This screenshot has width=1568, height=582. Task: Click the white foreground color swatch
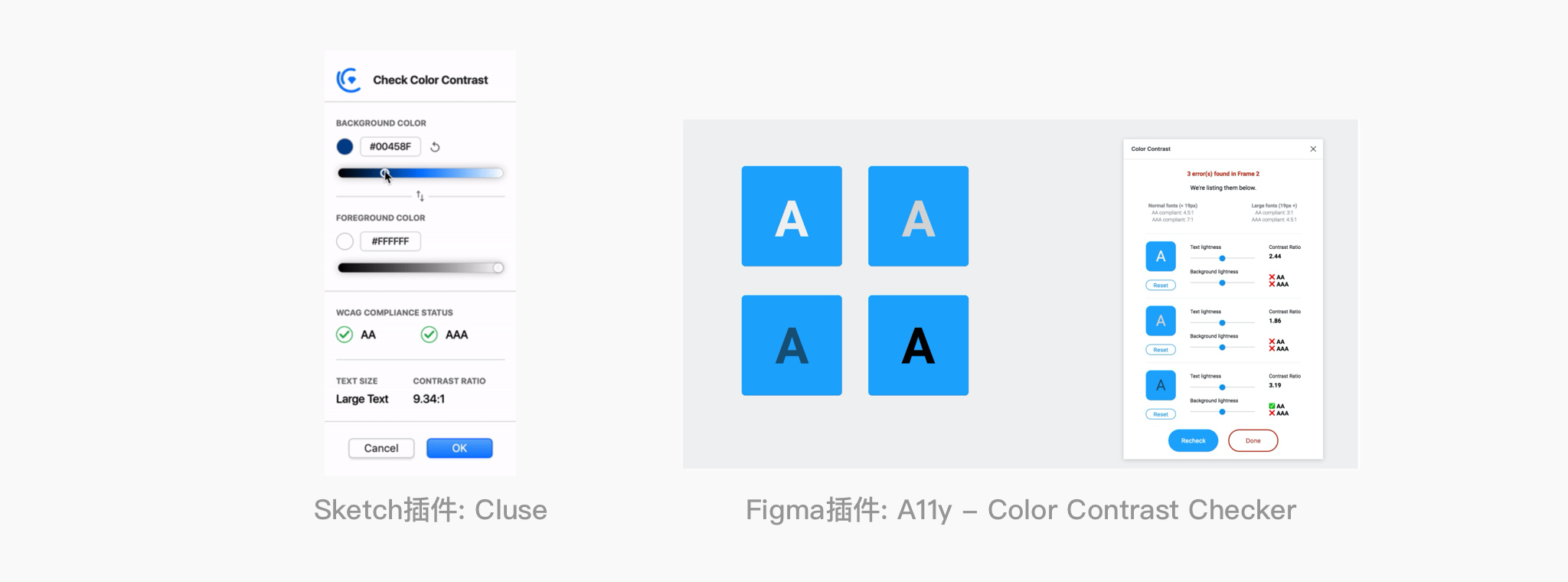point(345,241)
